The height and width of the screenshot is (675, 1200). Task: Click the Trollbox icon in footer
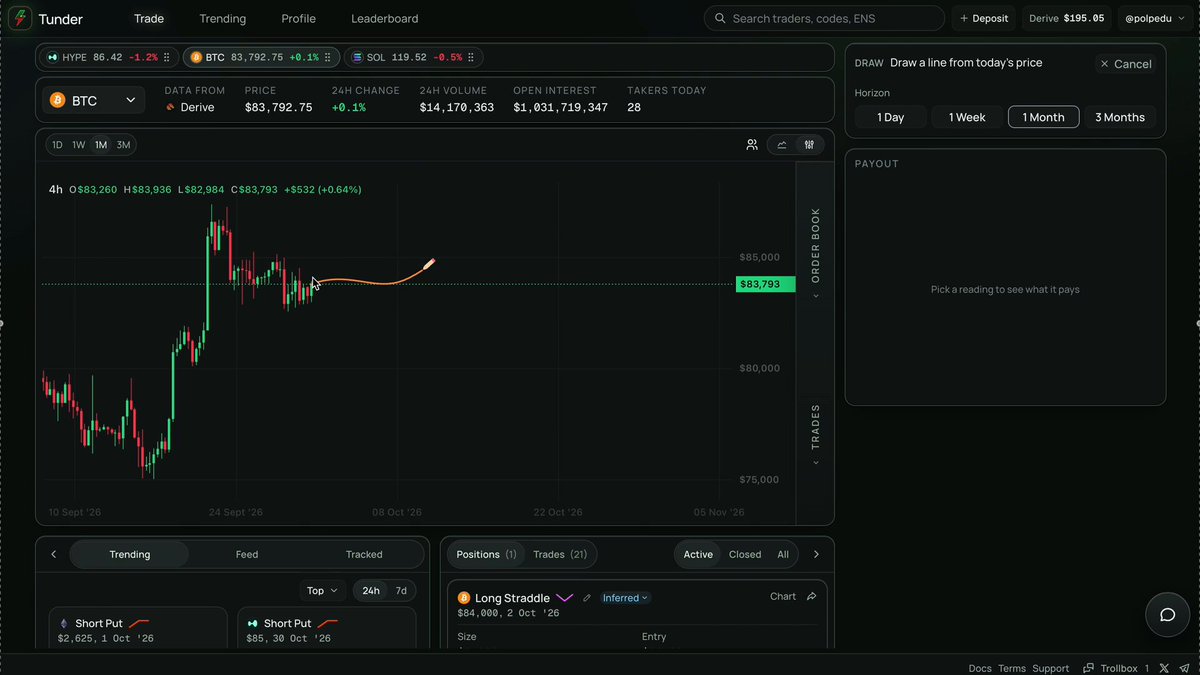pyautogui.click(x=1088, y=668)
